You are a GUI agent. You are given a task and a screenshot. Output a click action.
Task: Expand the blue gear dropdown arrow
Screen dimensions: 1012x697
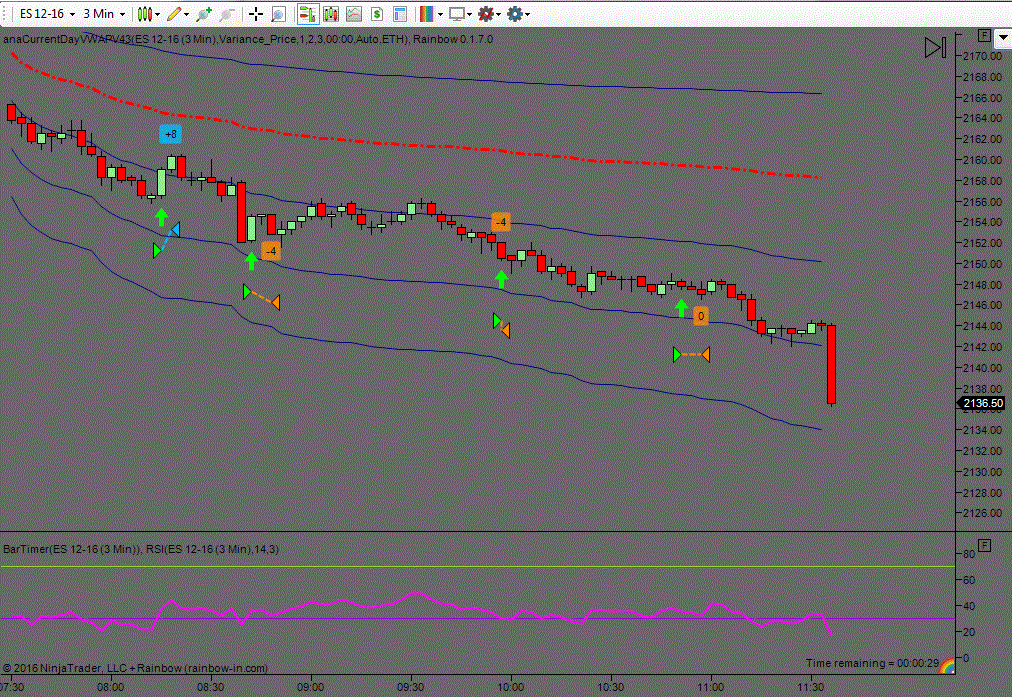(527, 14)
